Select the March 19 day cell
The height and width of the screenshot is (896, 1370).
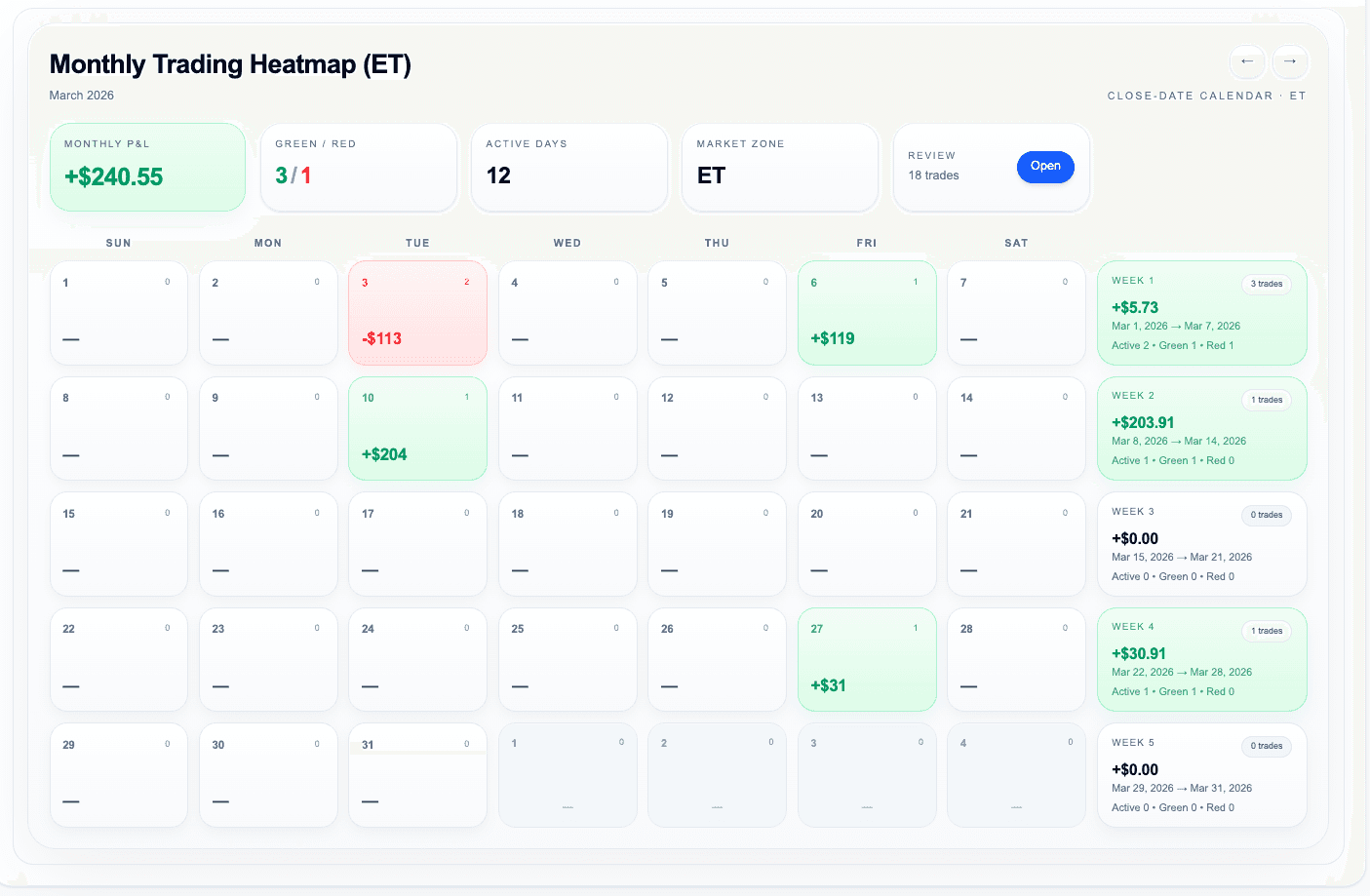[x=717, y=544]
